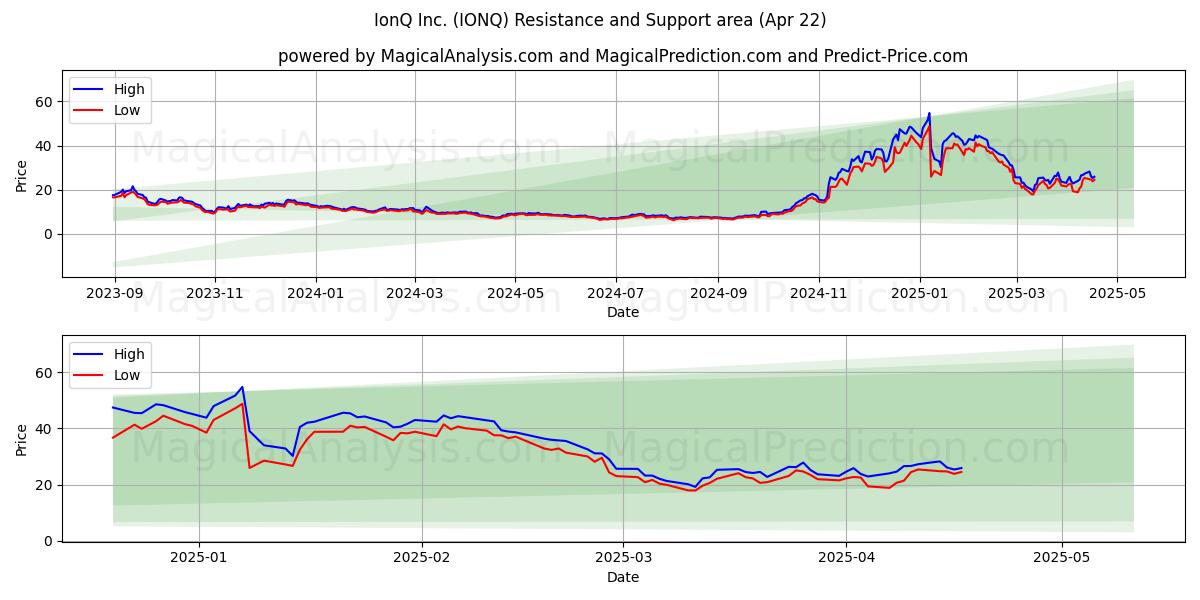Click the blue High line swatch in lower legend
This screenshot has height=600, width=1200.
pos(88,354)
